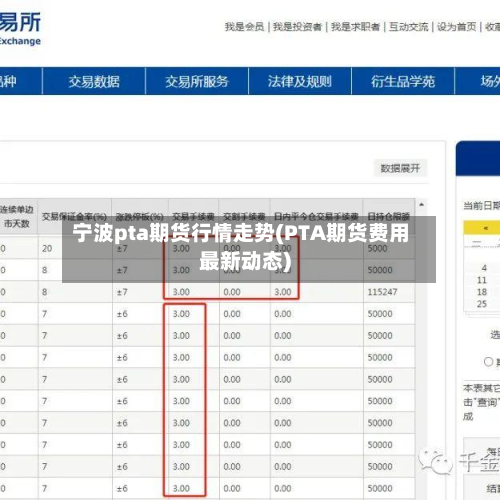Click the exchange logo at top left
500x500 pixels.
coord(20,29)
